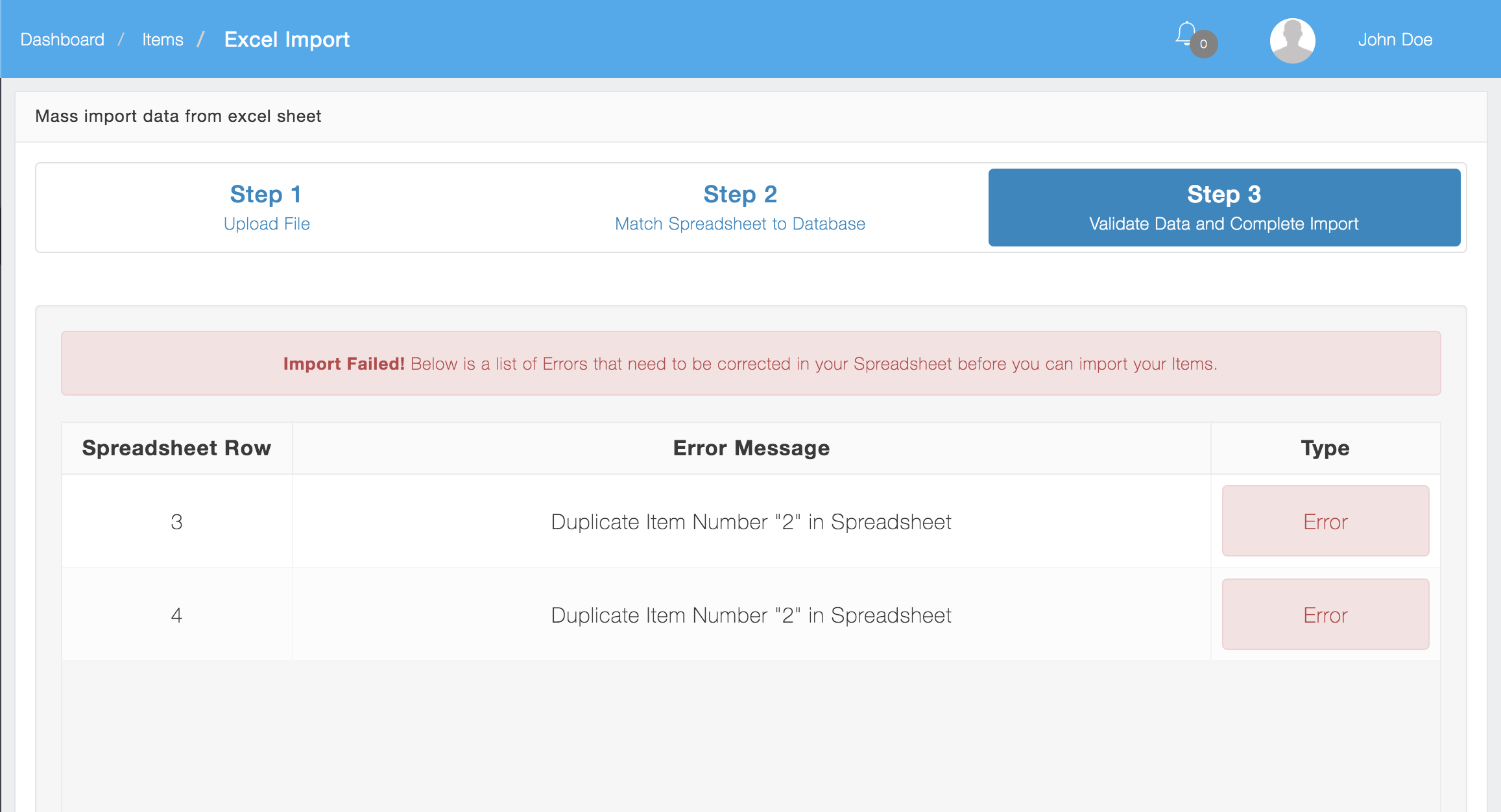Click spreadsheet row number 3 cell
Viewport: 1501px width, 812px height.
[176, 522]
